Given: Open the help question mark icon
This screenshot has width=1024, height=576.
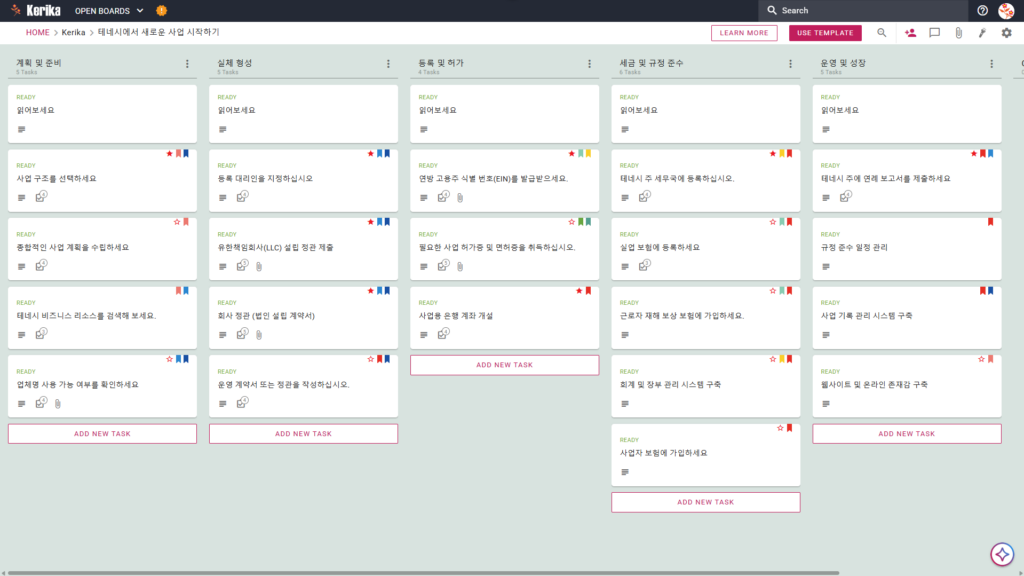Looking at the screenshot, I should tap(982, 10).
